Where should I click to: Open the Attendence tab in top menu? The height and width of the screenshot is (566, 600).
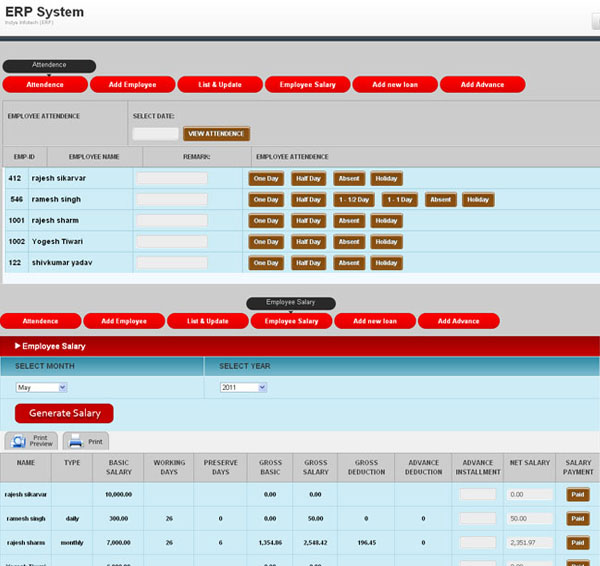click(45, 85)
